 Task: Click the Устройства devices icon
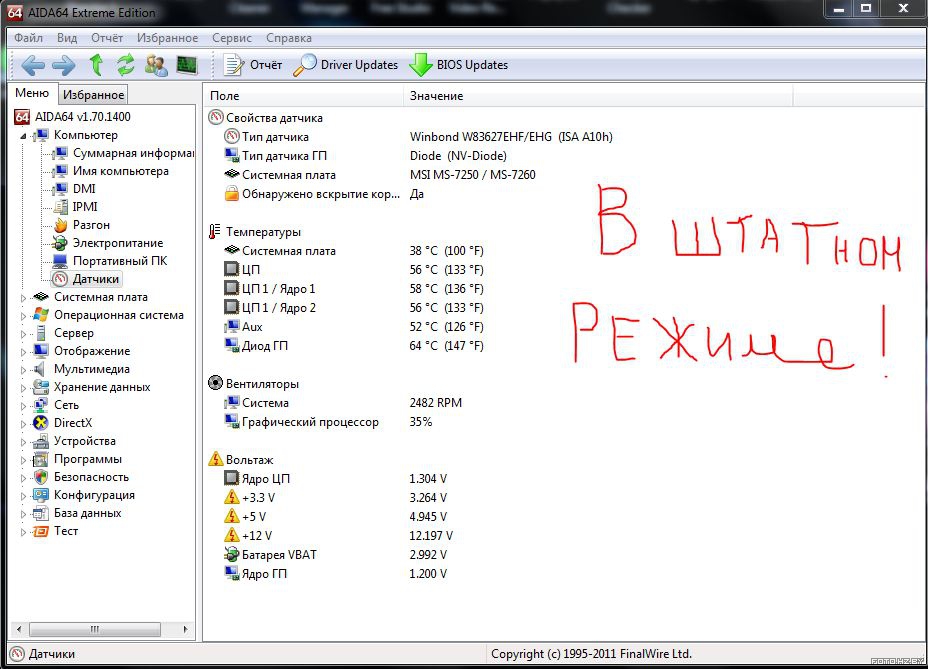point(41,441)
